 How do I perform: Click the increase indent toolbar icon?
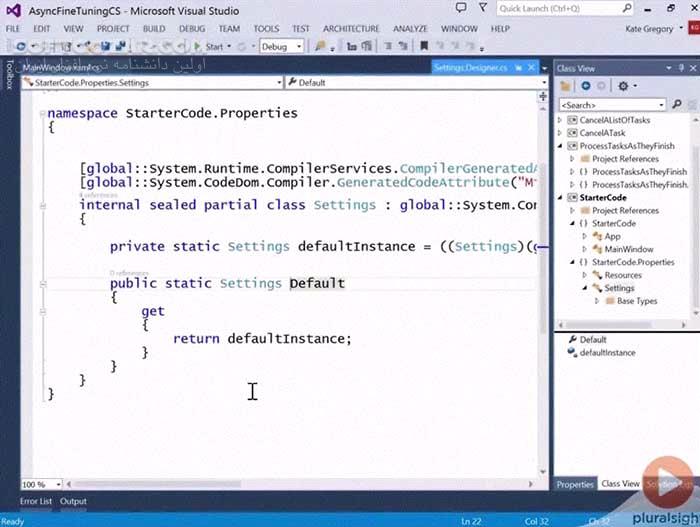403,46
